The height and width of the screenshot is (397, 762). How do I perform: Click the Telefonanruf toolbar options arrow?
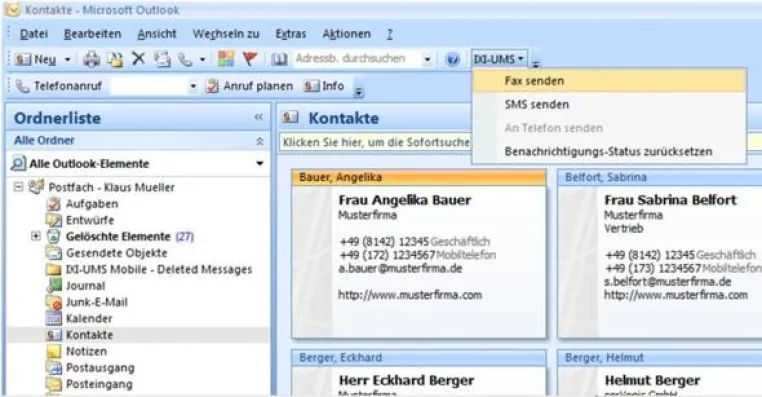[x=359, y=92]
